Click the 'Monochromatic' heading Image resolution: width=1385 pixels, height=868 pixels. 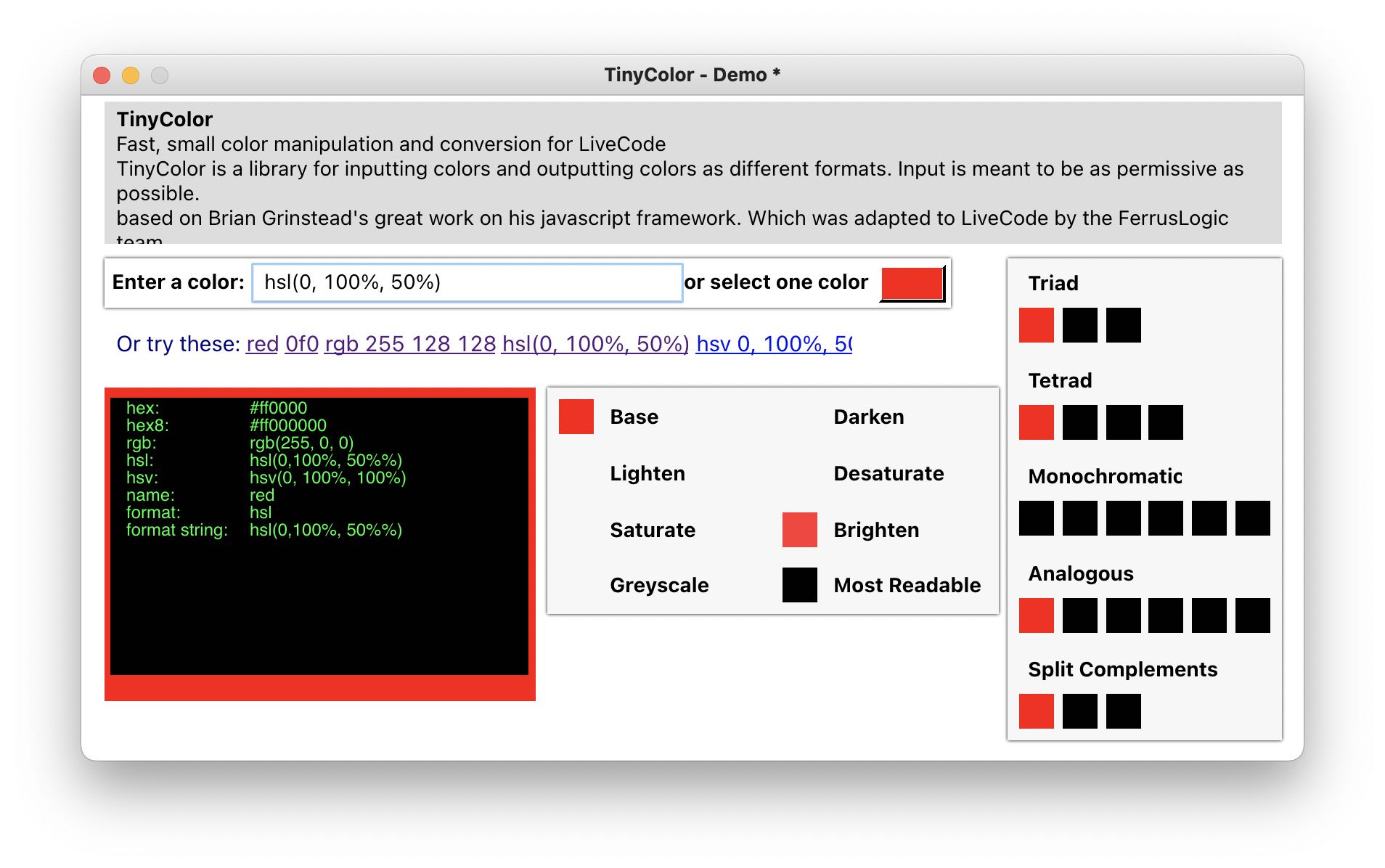[x=1105, y=476]
